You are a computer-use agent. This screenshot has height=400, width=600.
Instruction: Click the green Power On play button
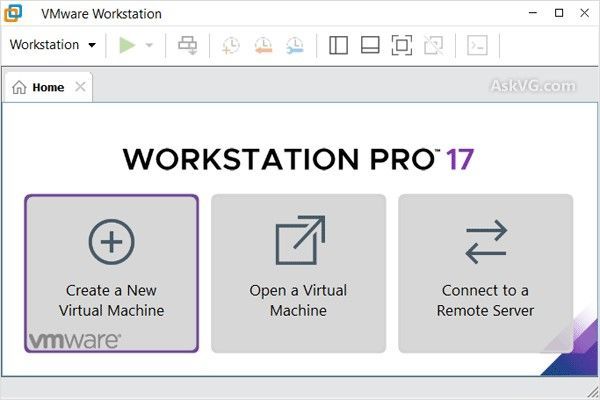click(x=126, y=45)
